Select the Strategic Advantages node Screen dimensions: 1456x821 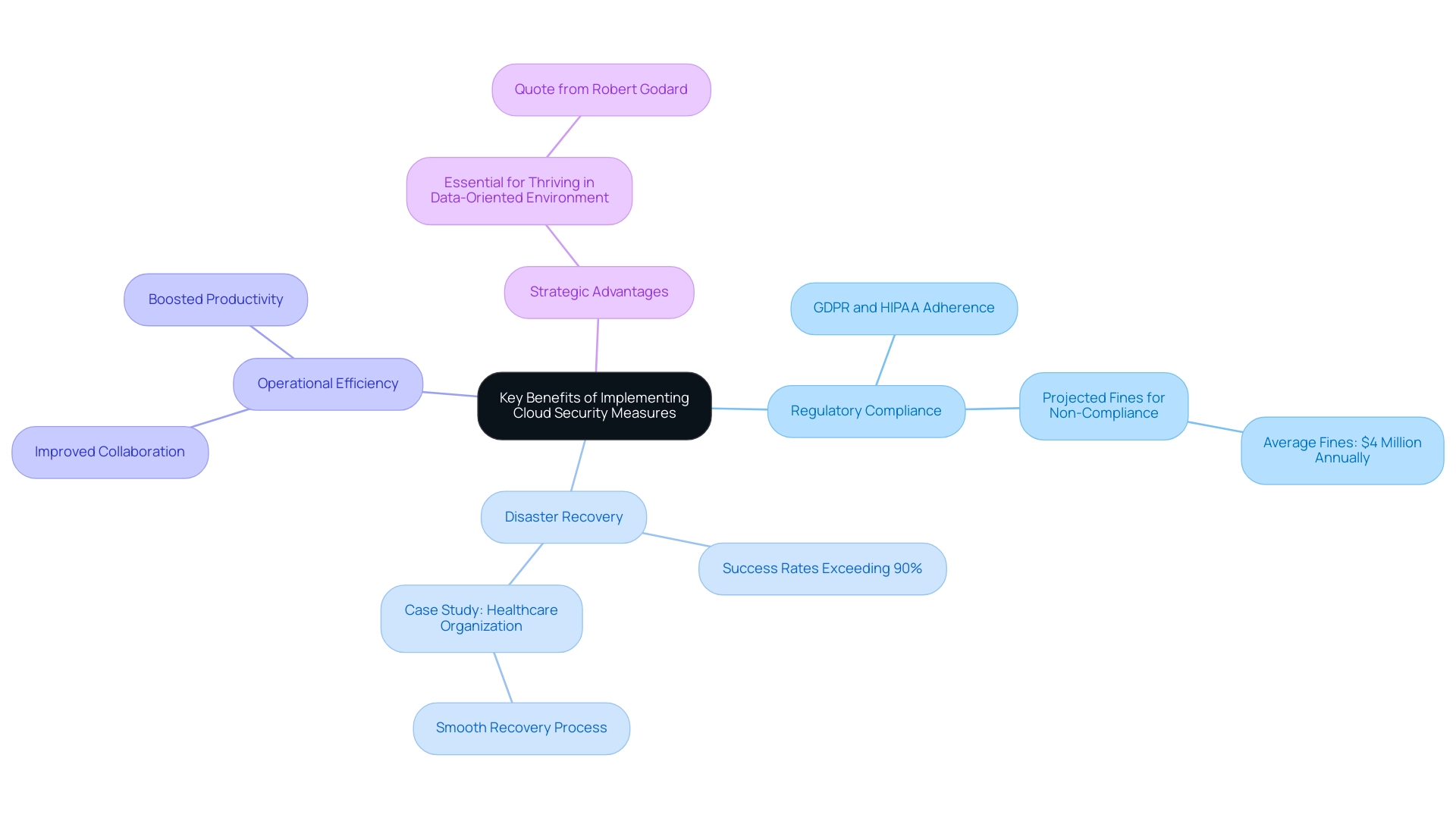coord(599,291)
